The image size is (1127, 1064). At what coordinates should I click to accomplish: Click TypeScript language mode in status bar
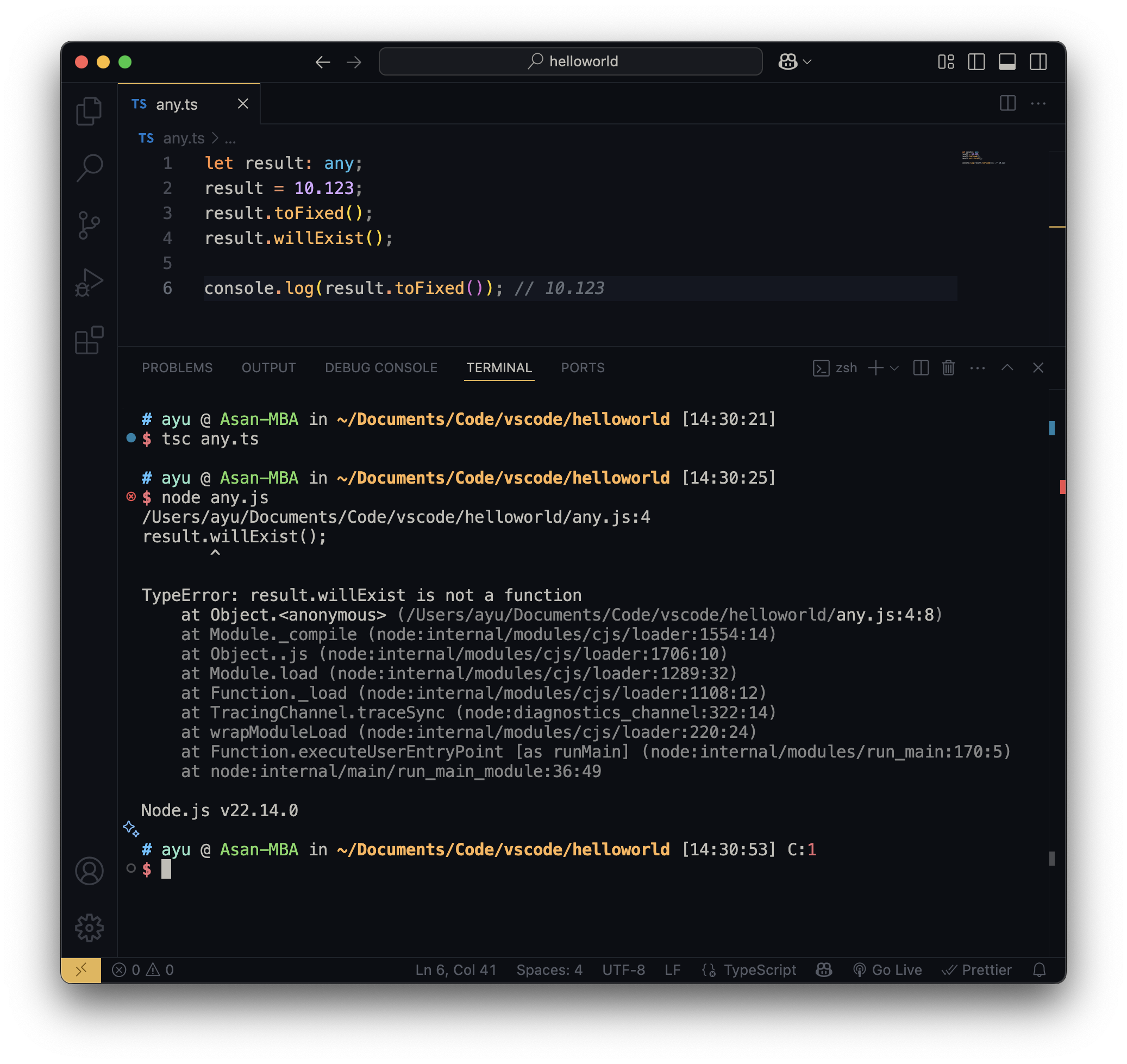(x=760, y=970)
